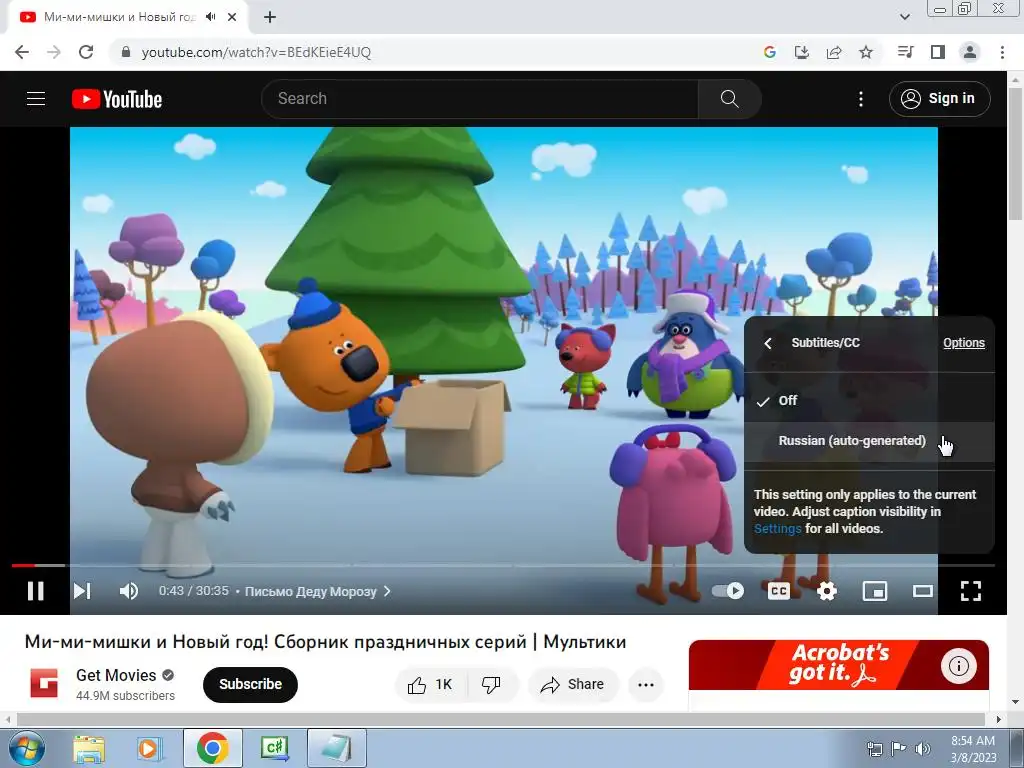Open YouTube guide hamburger menu
The image size is (1024, 768).
pos(36,99)
